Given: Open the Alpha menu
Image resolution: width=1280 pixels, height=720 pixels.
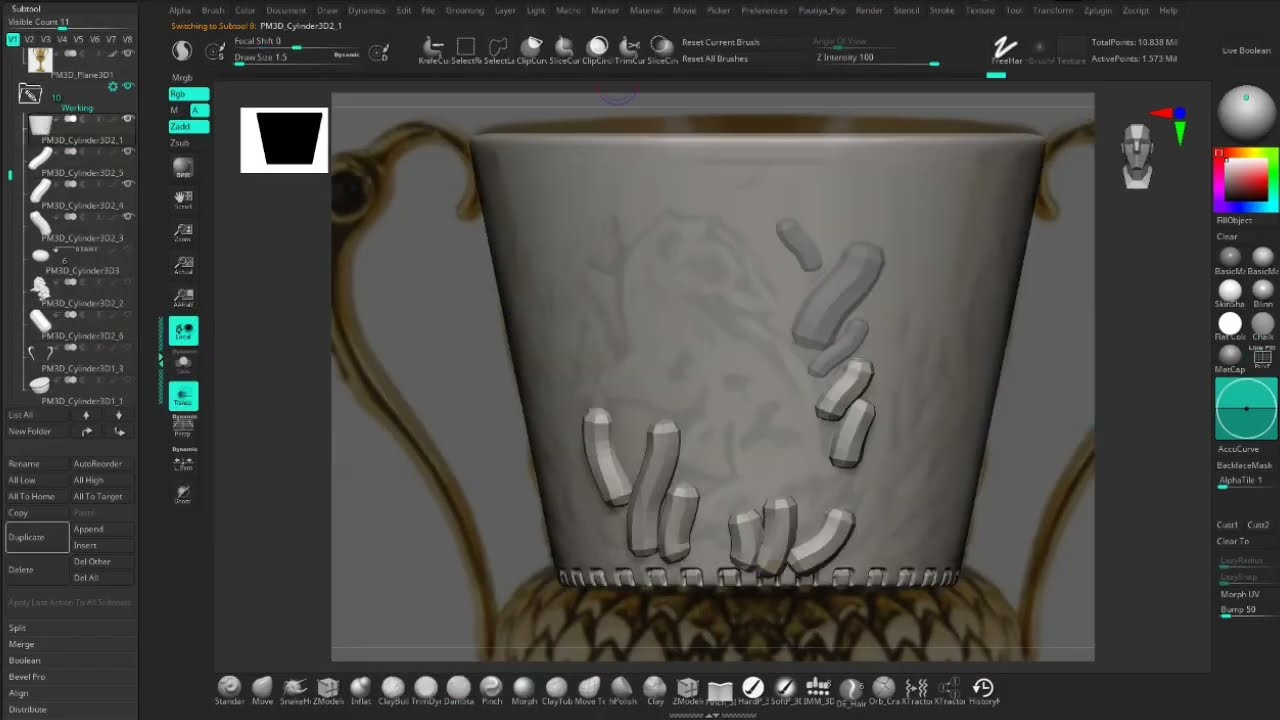Looking at the screenshot, I should (179, 10).
